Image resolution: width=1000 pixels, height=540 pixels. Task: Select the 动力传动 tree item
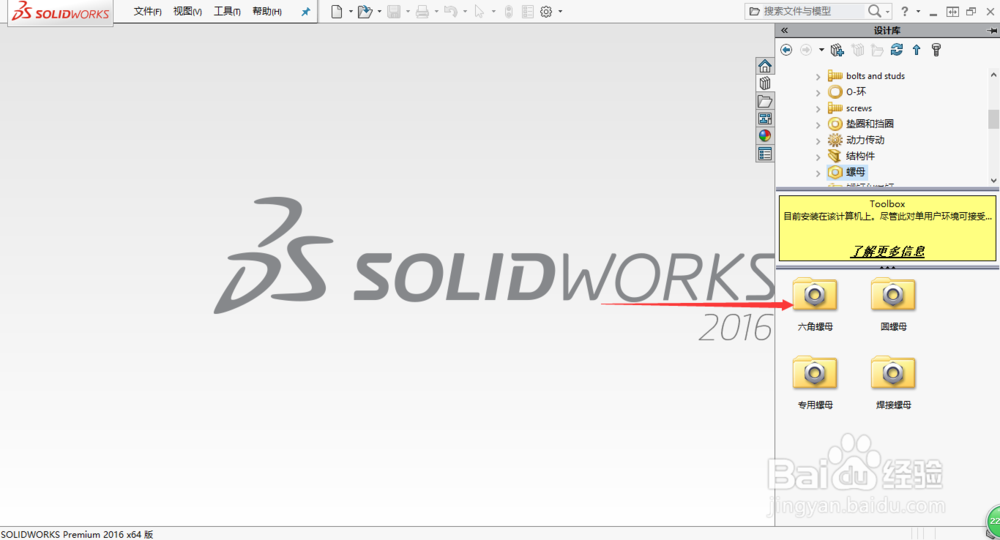[865, 140]
